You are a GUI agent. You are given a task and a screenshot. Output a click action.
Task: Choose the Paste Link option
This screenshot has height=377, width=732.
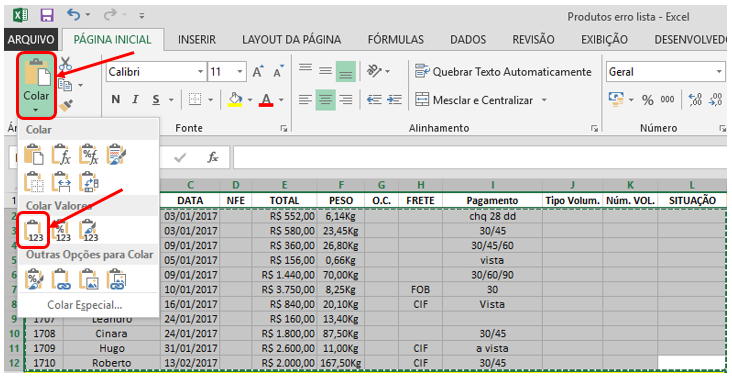pyautogui.click(x=61, y=279)
